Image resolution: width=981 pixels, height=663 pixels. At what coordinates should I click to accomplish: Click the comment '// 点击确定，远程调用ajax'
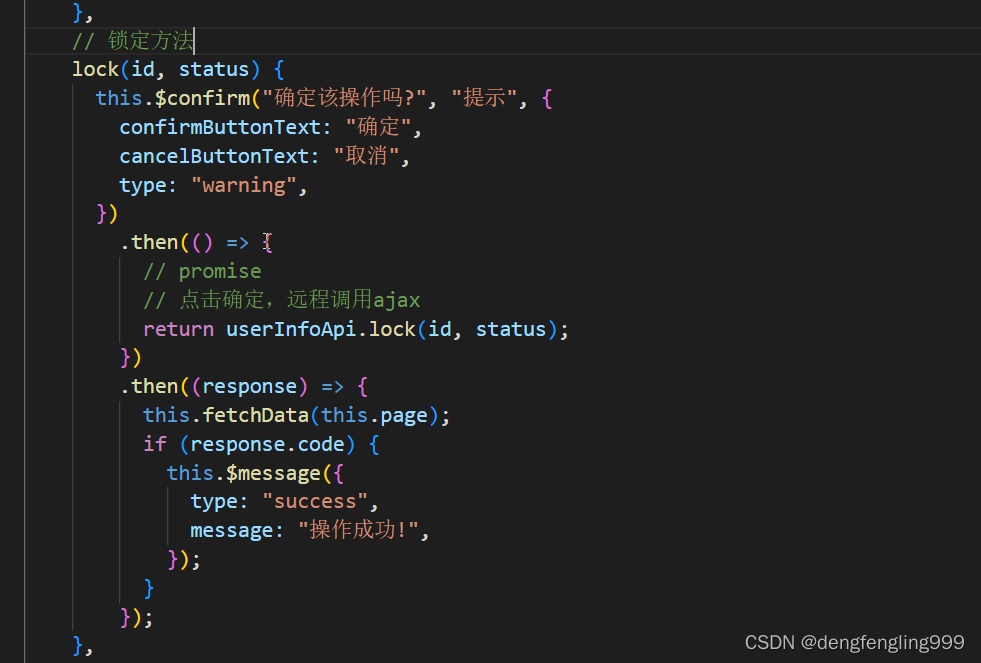point(282,300)
